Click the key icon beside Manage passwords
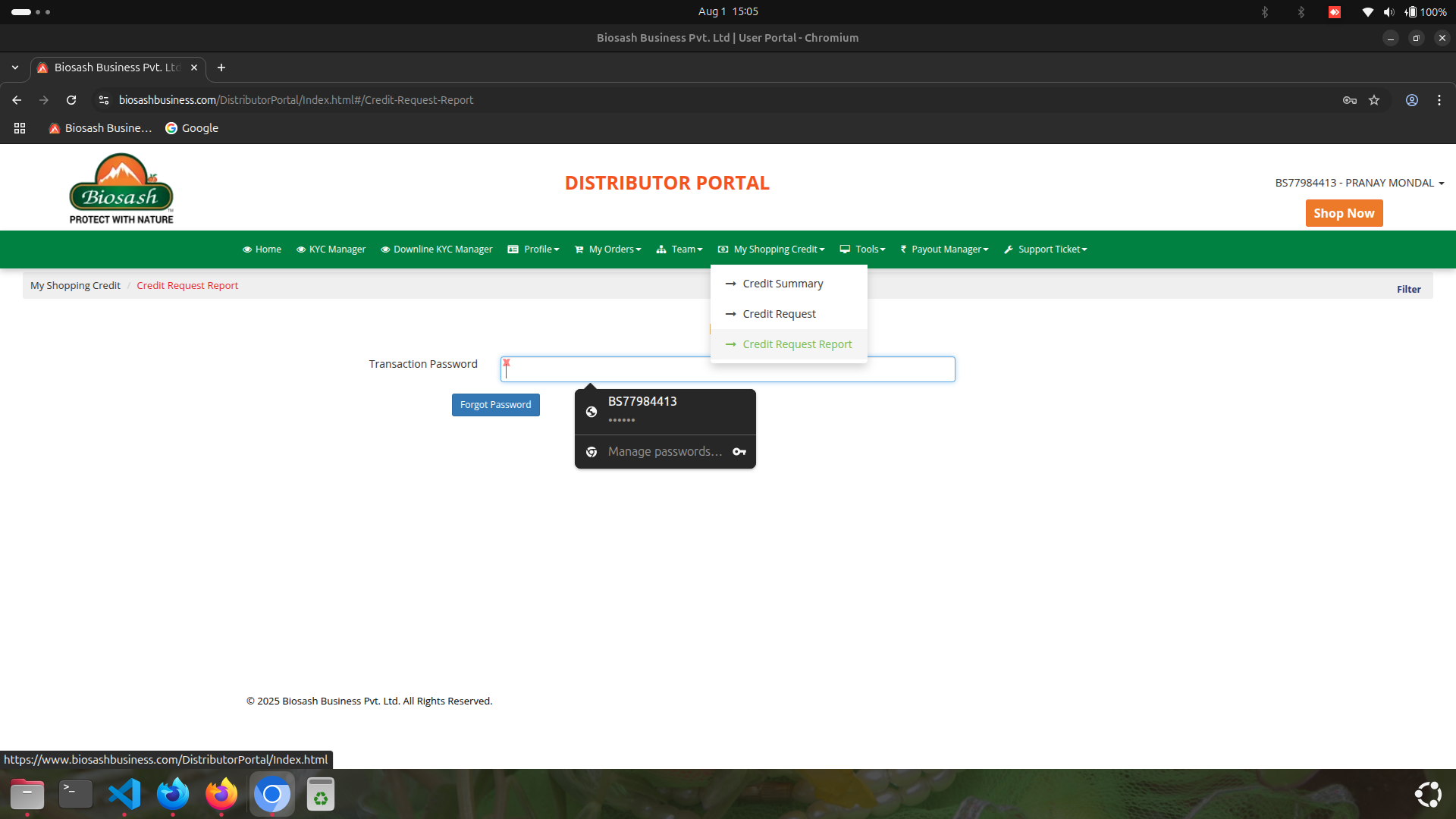 point(739,452)
